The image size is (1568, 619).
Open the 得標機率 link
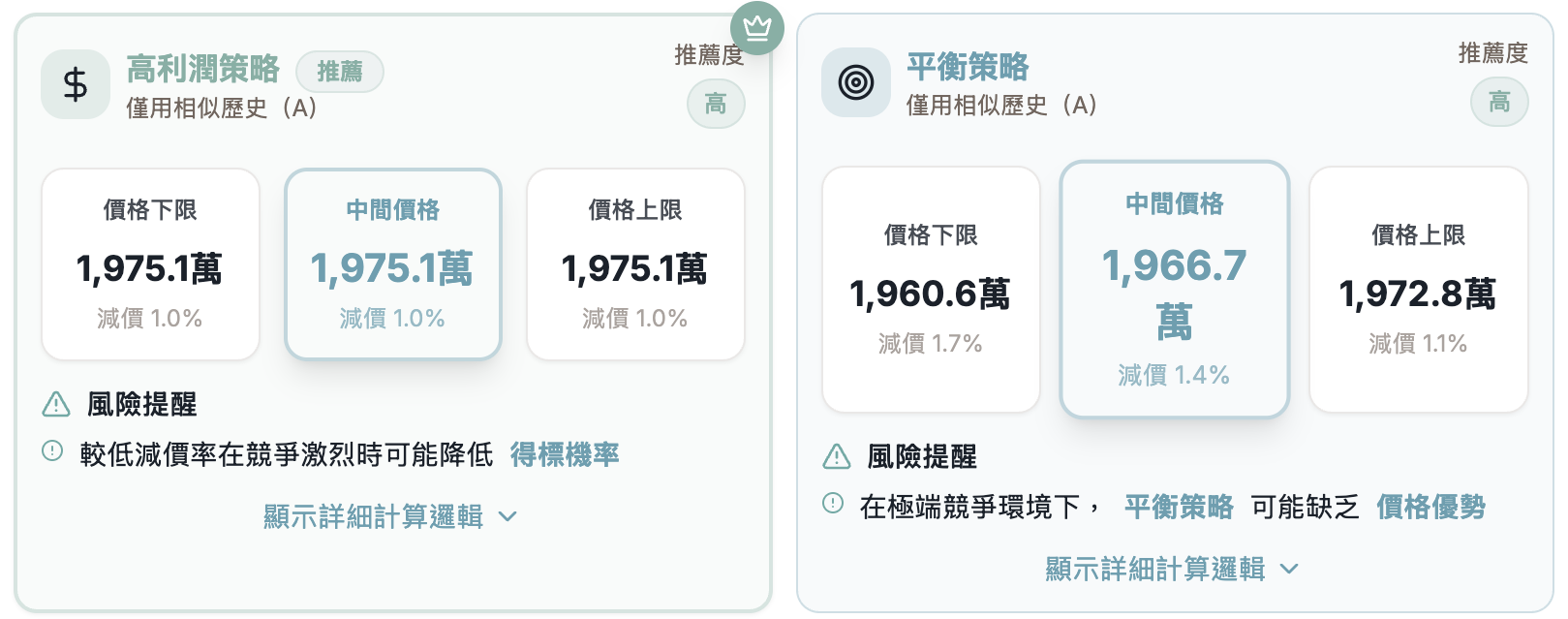(x=565, y=454)
